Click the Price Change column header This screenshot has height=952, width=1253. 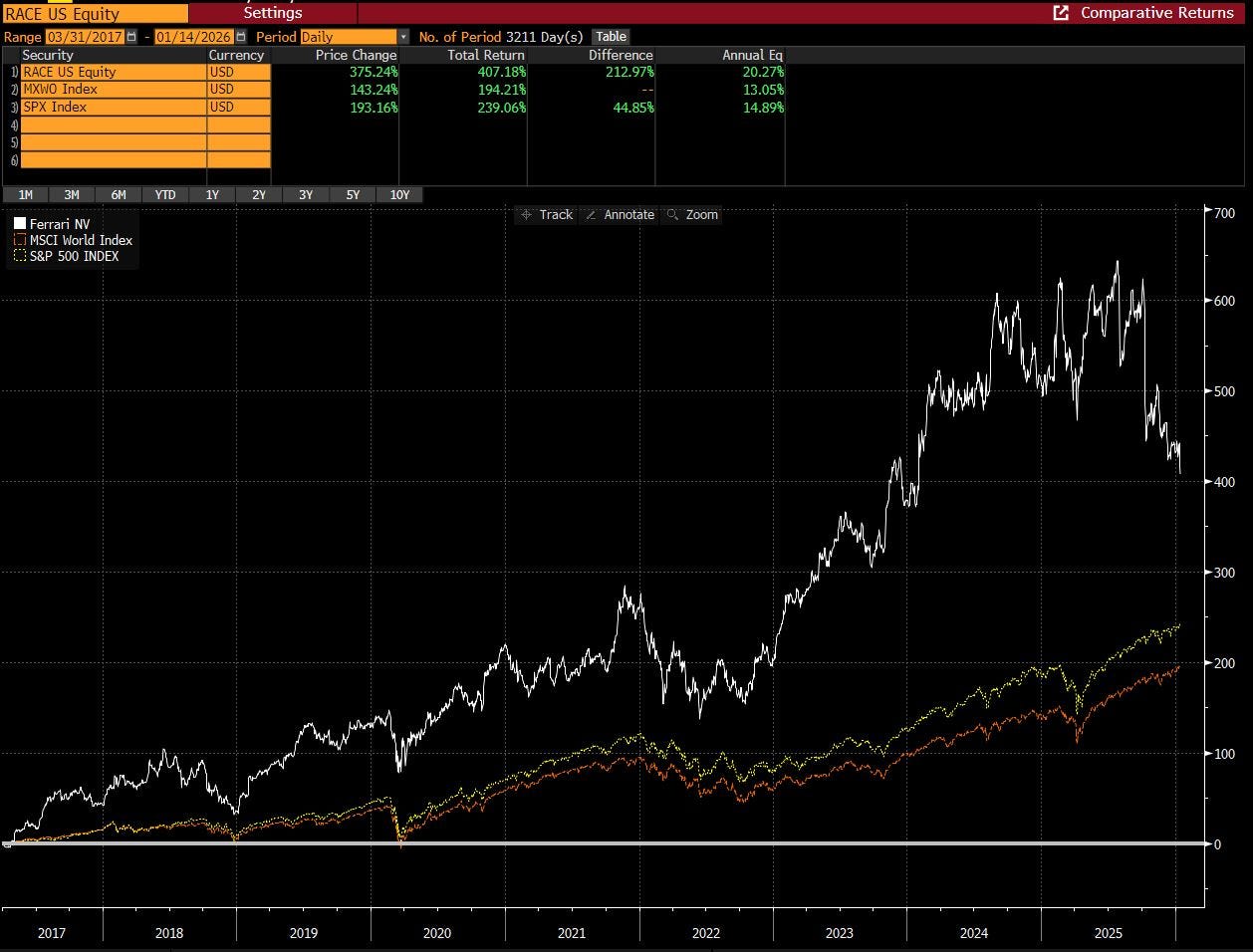pos(356,55)
